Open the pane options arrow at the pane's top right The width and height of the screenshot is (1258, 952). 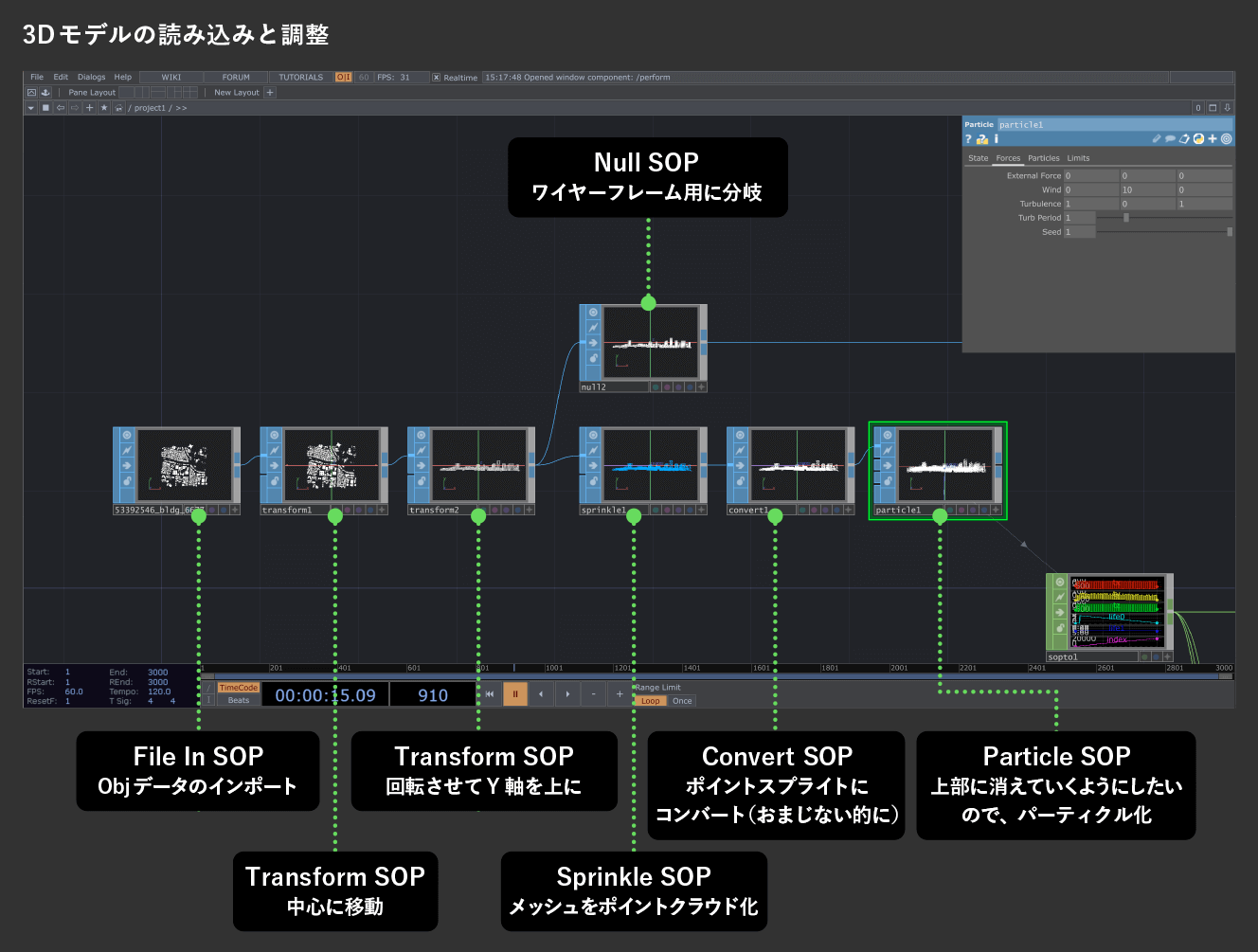click(1227, 108)
